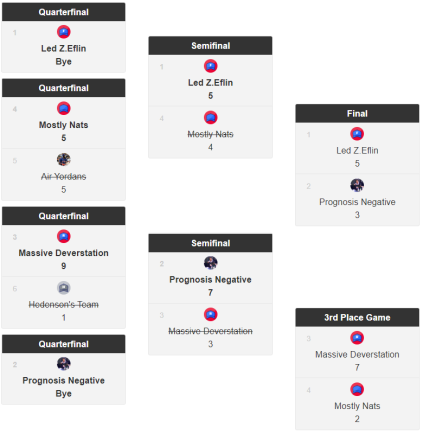Click Prognosis Negative avatar in Final box
Image resolution: width=423 pixels, height=434 pixels.
pyautogui.click(x=357, y=185)
